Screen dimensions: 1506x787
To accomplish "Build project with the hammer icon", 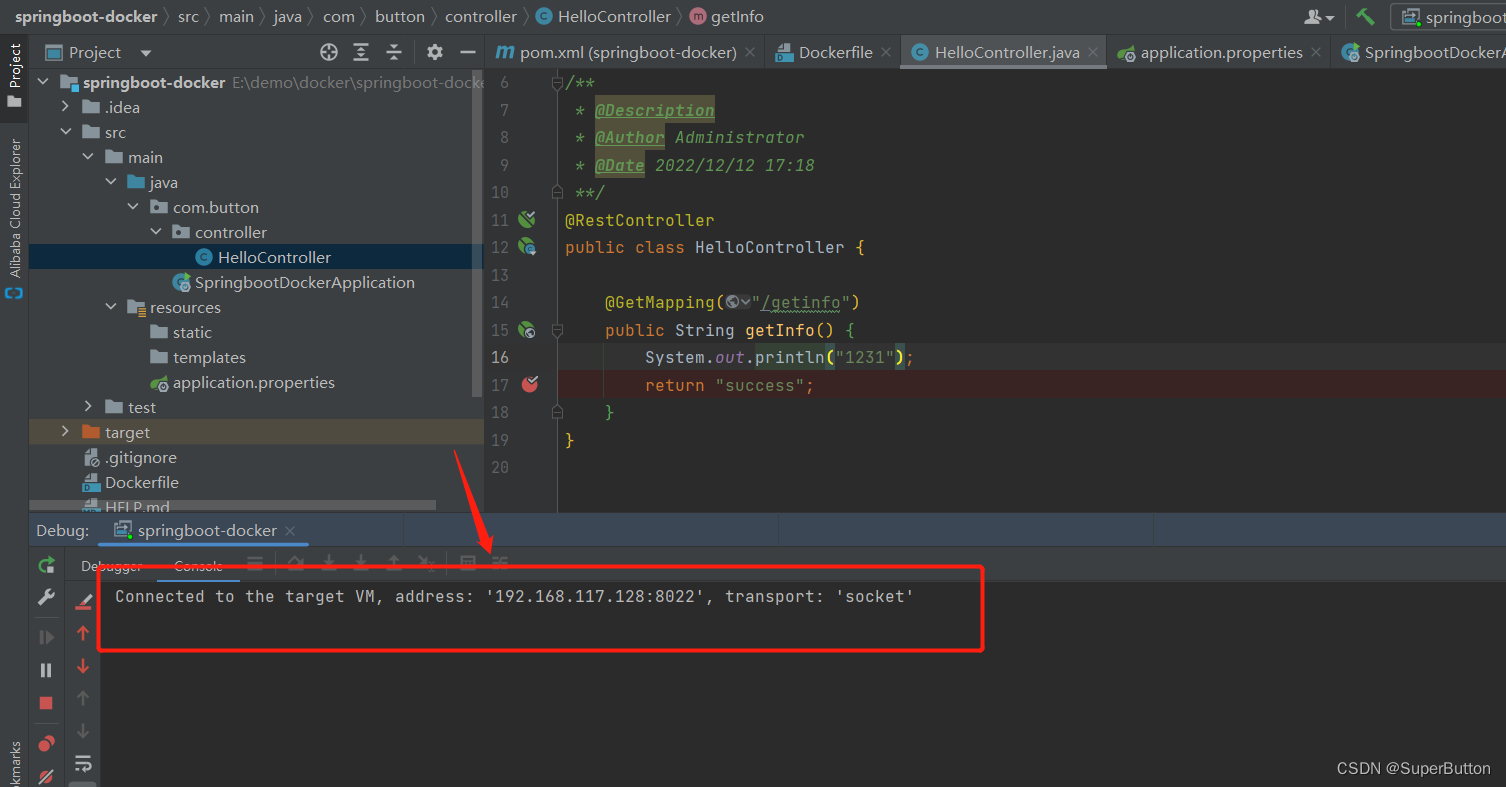I will coord(1365,16).
